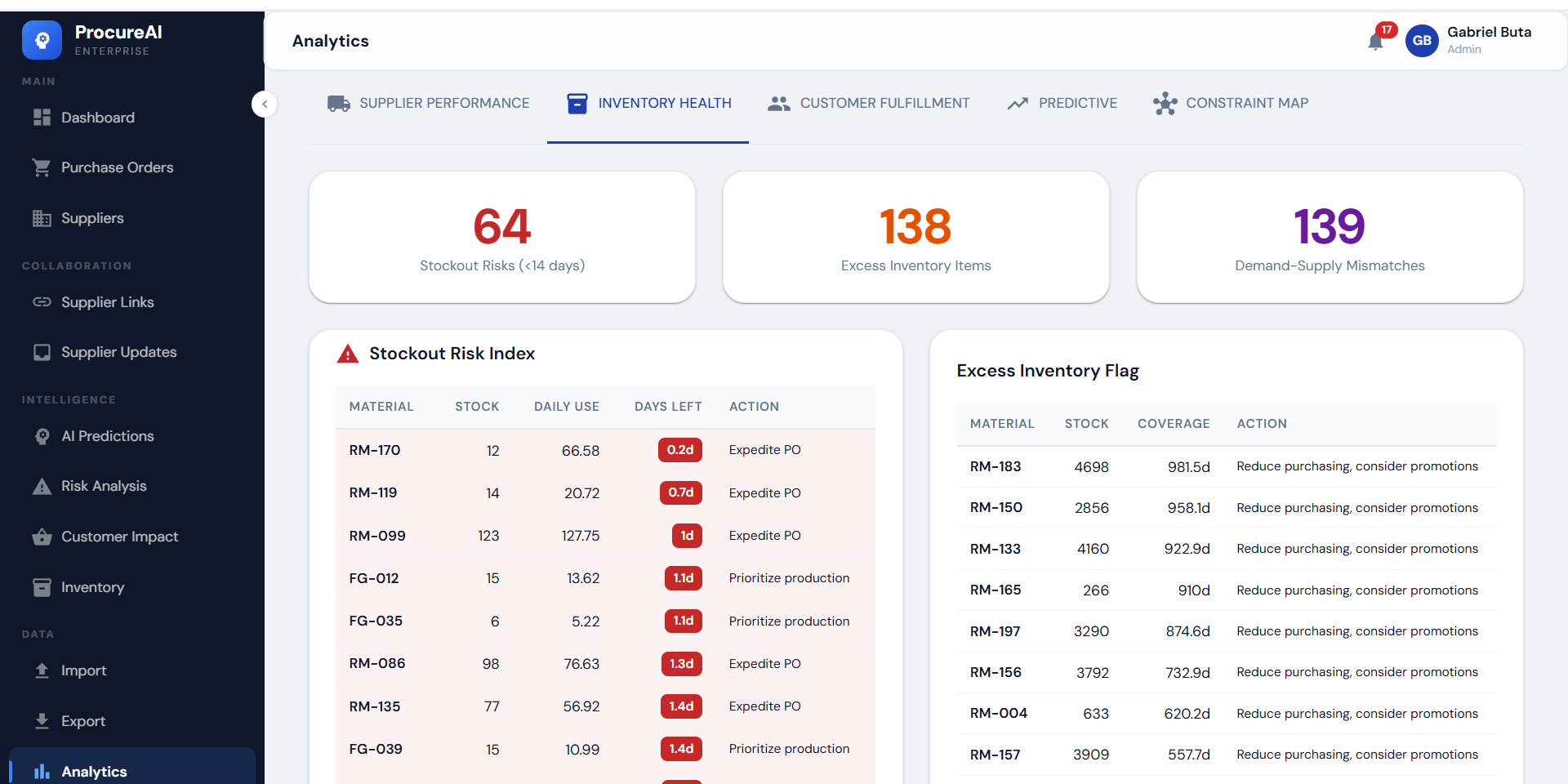Open the notification bell

(x=1376, y=41)
